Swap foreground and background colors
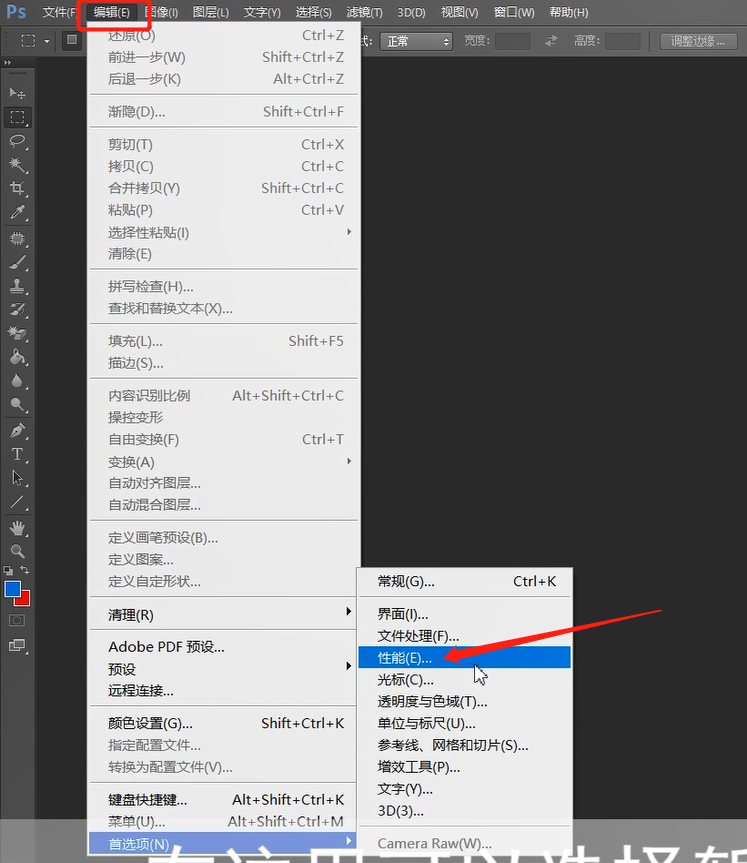 (25, 570)
